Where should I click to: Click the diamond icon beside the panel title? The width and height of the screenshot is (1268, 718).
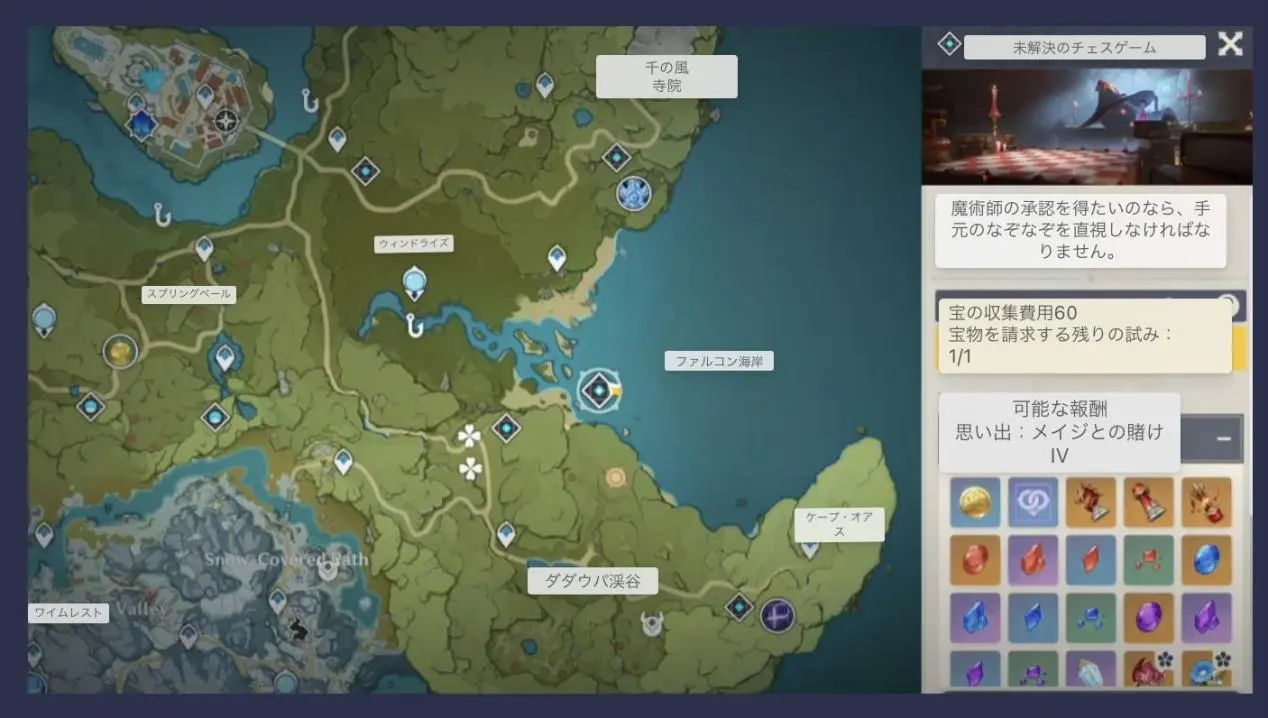click(x=948, y=44)
